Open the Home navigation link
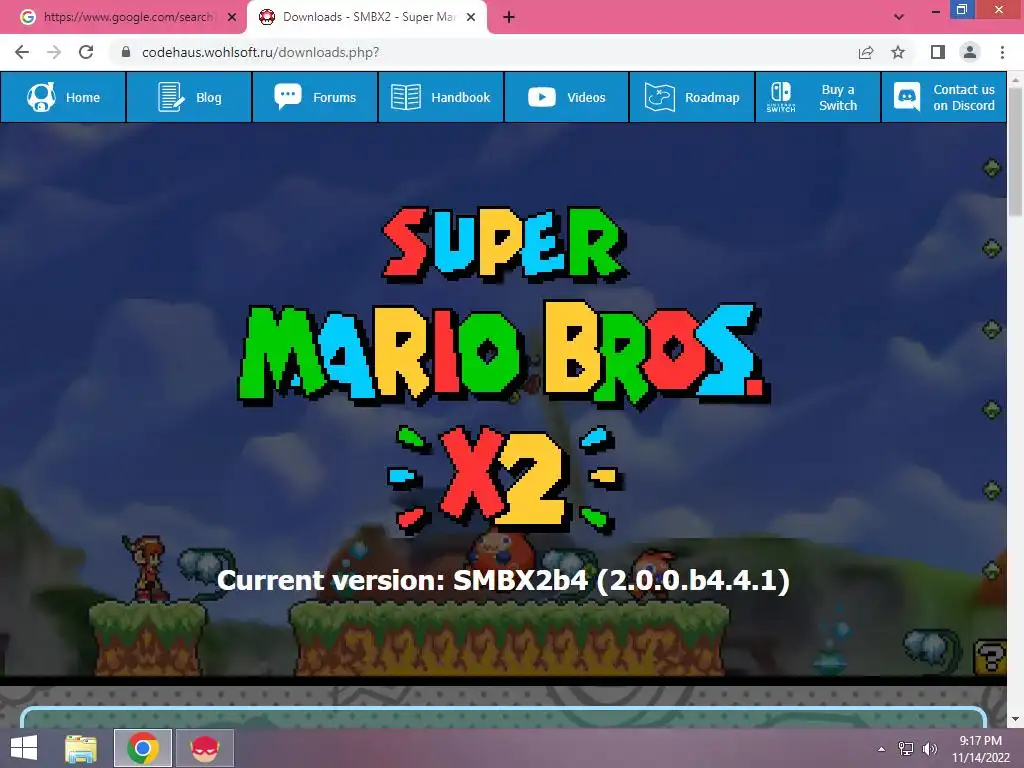Viewport: 1024px width, 768px height. coord(63,97)
